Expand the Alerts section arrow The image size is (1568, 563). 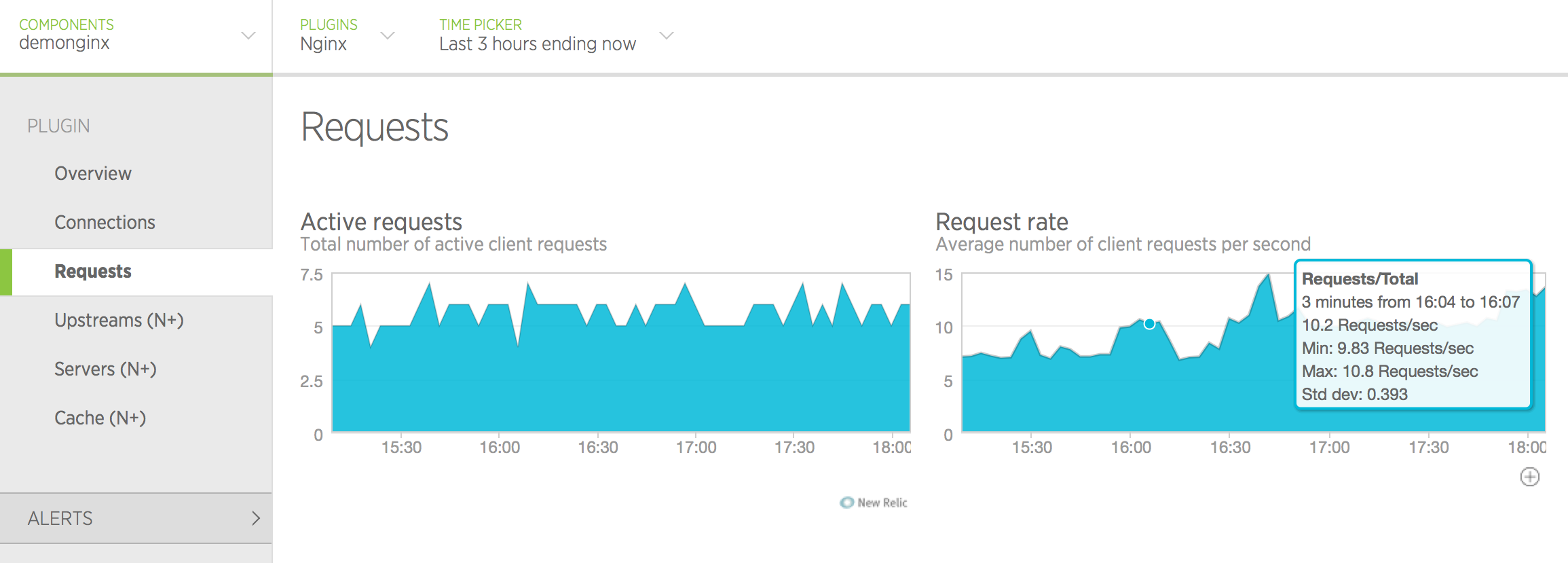pos(256,518)
